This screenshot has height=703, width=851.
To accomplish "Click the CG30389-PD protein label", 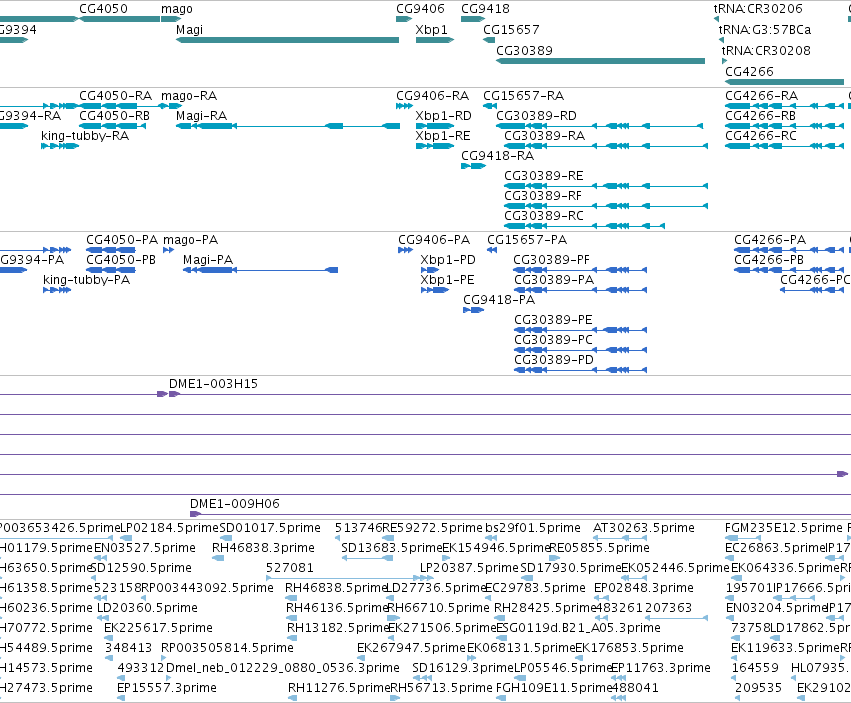I will pos(554,360).
